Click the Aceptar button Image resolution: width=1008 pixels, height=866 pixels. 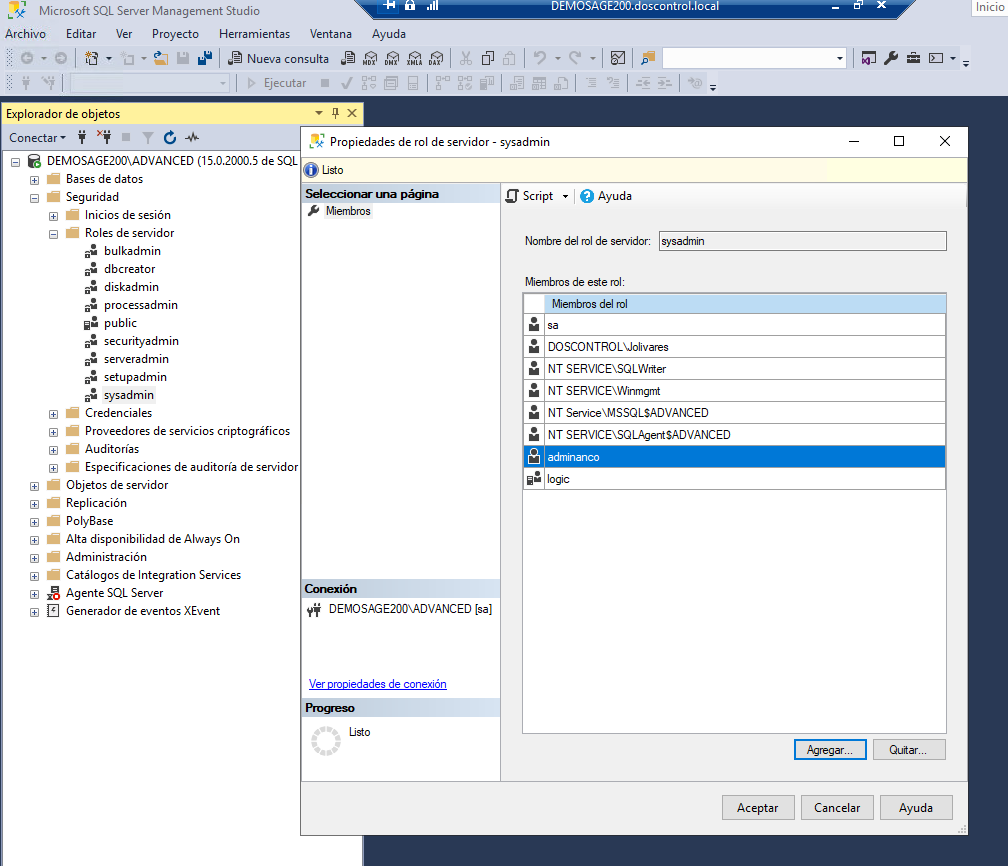point(758,807)
